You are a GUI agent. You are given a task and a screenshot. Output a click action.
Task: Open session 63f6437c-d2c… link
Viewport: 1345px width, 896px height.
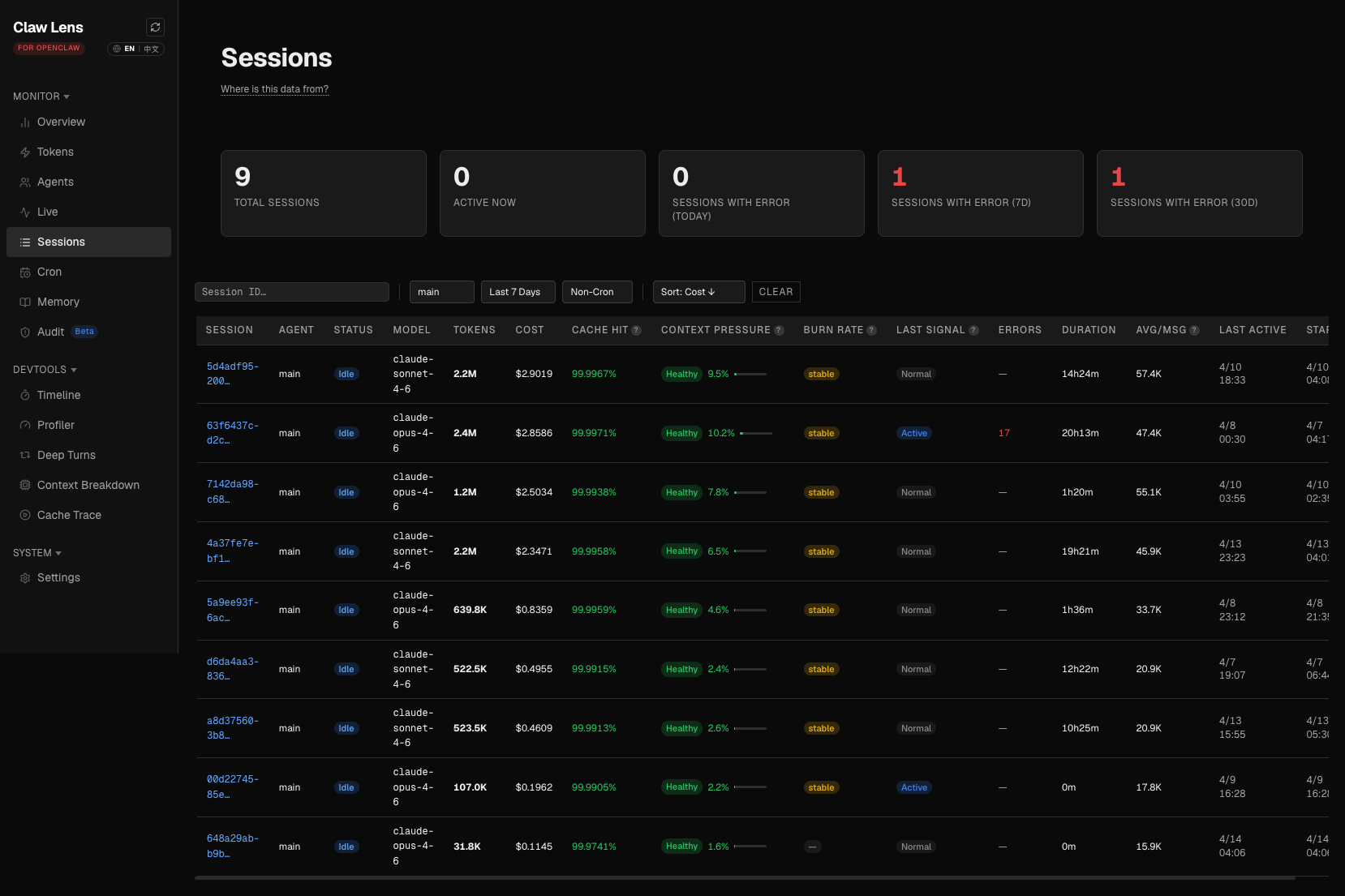pyautogui.click(x=233, y=433)
